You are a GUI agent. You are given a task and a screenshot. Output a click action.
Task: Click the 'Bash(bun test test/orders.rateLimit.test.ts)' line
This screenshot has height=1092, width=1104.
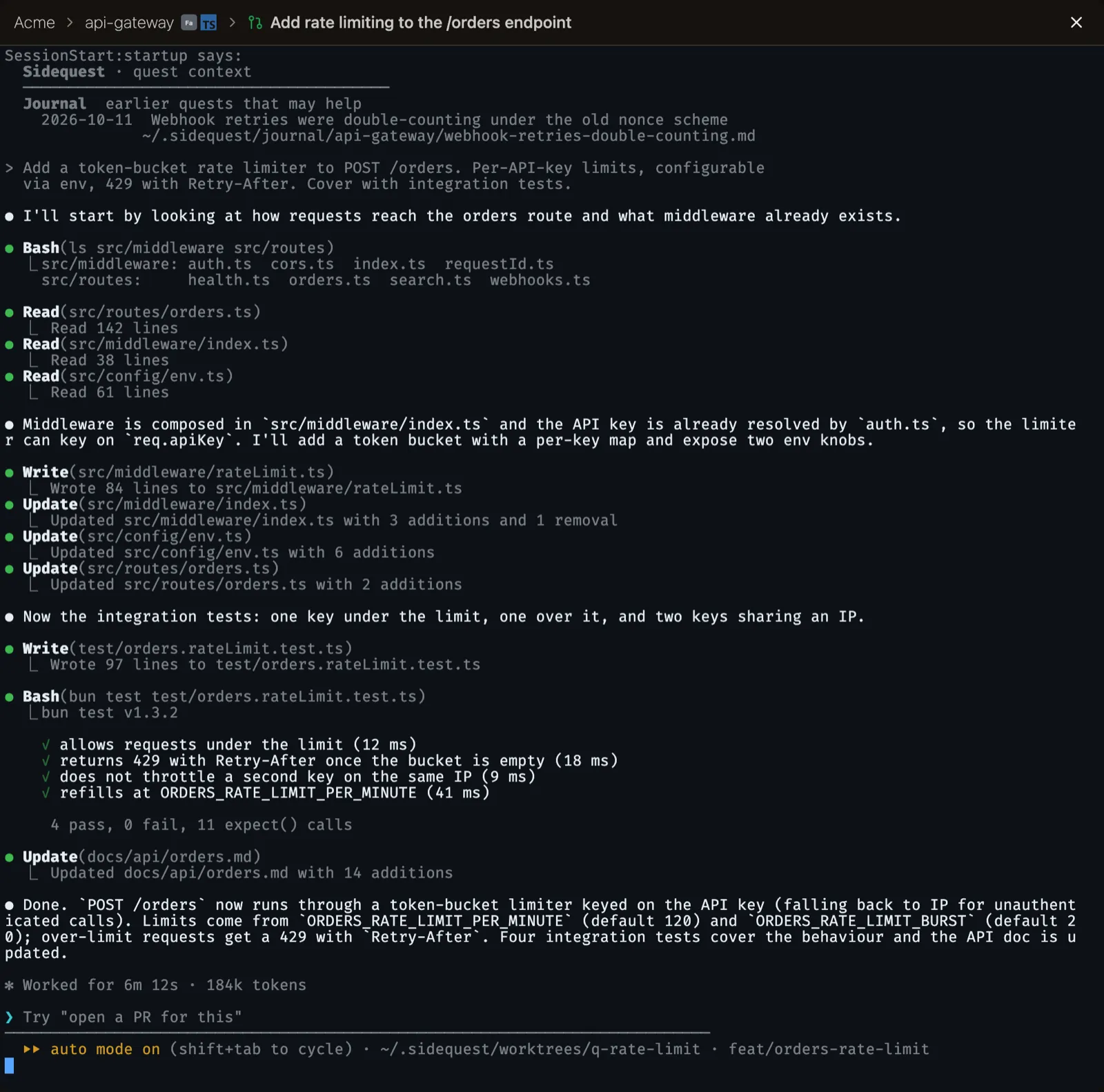point(224,696)
